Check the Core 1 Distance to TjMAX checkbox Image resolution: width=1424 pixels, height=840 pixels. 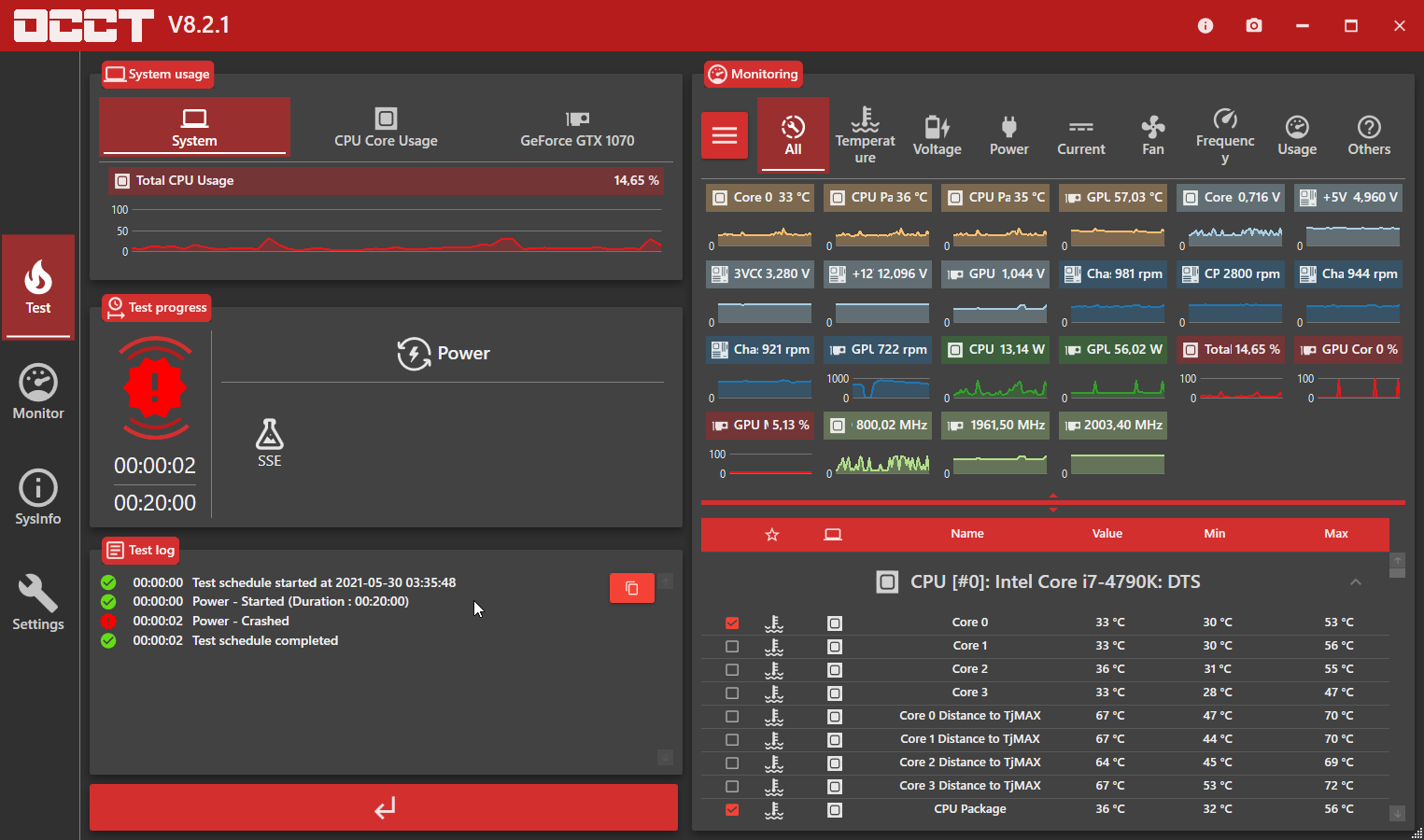click(x=732, y=739)
